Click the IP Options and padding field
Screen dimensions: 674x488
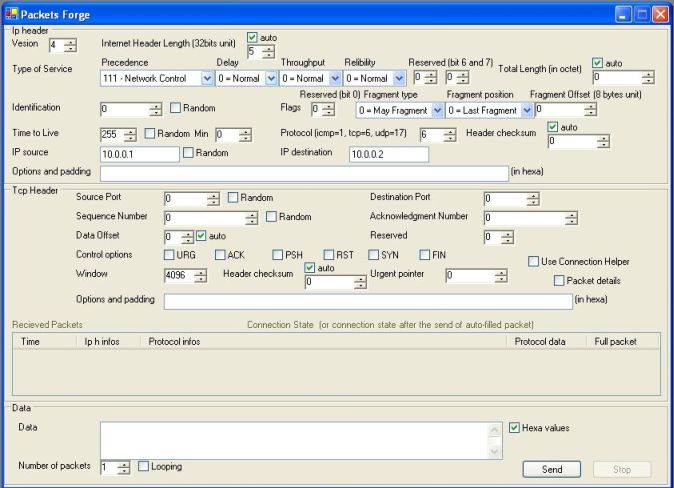point(304,173)
